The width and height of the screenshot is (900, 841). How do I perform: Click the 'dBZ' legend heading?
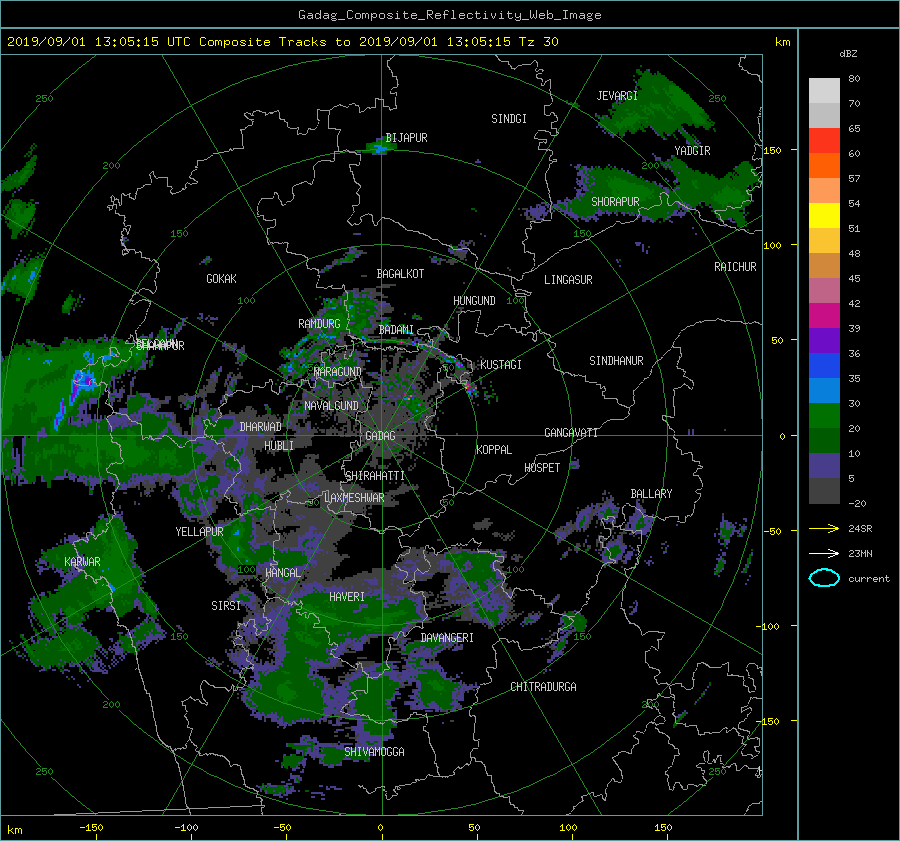(x=848, y=53)
